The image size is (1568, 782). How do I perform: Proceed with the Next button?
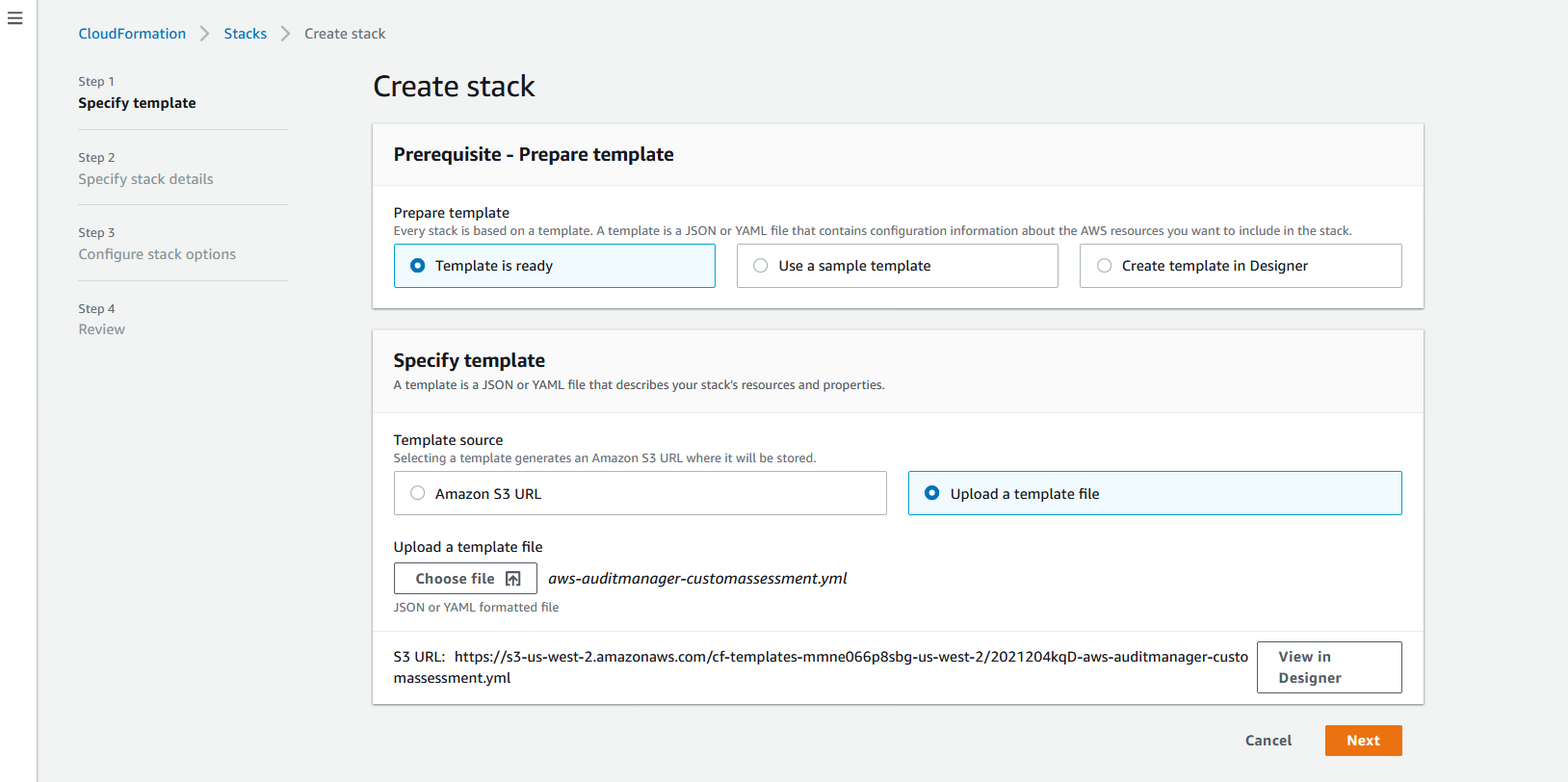[x=1363, y=741]
